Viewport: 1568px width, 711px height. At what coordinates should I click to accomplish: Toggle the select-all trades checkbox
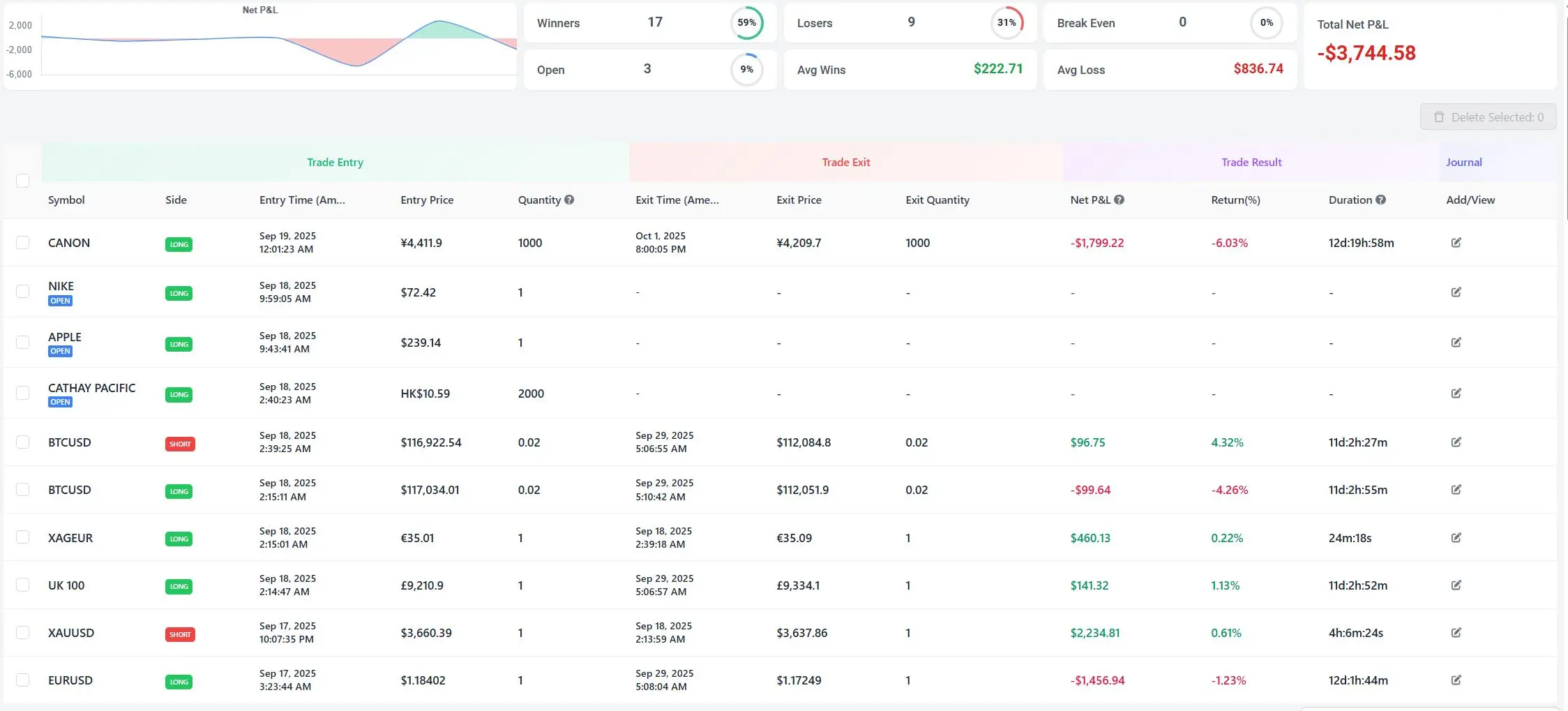click(x=23, y=181)
